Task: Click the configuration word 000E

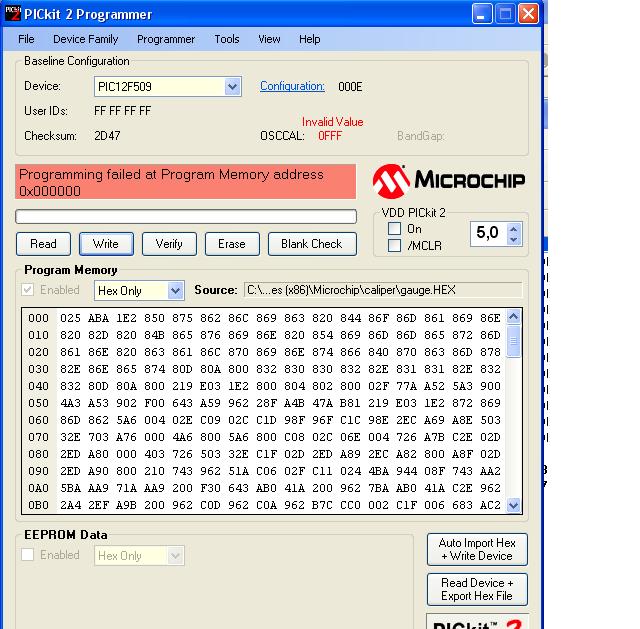Action: click(x=350, y=87)
